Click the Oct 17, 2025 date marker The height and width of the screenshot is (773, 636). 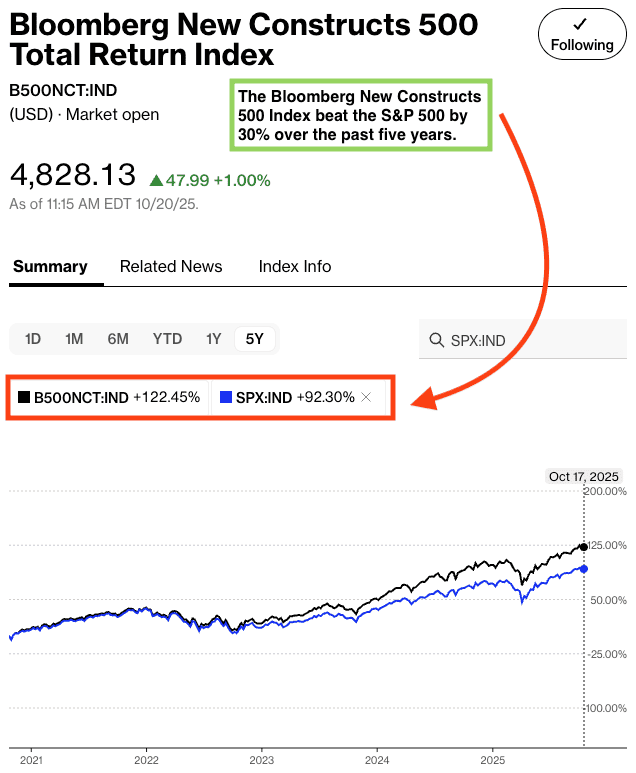pyautogui.click(x=585, y=477)
